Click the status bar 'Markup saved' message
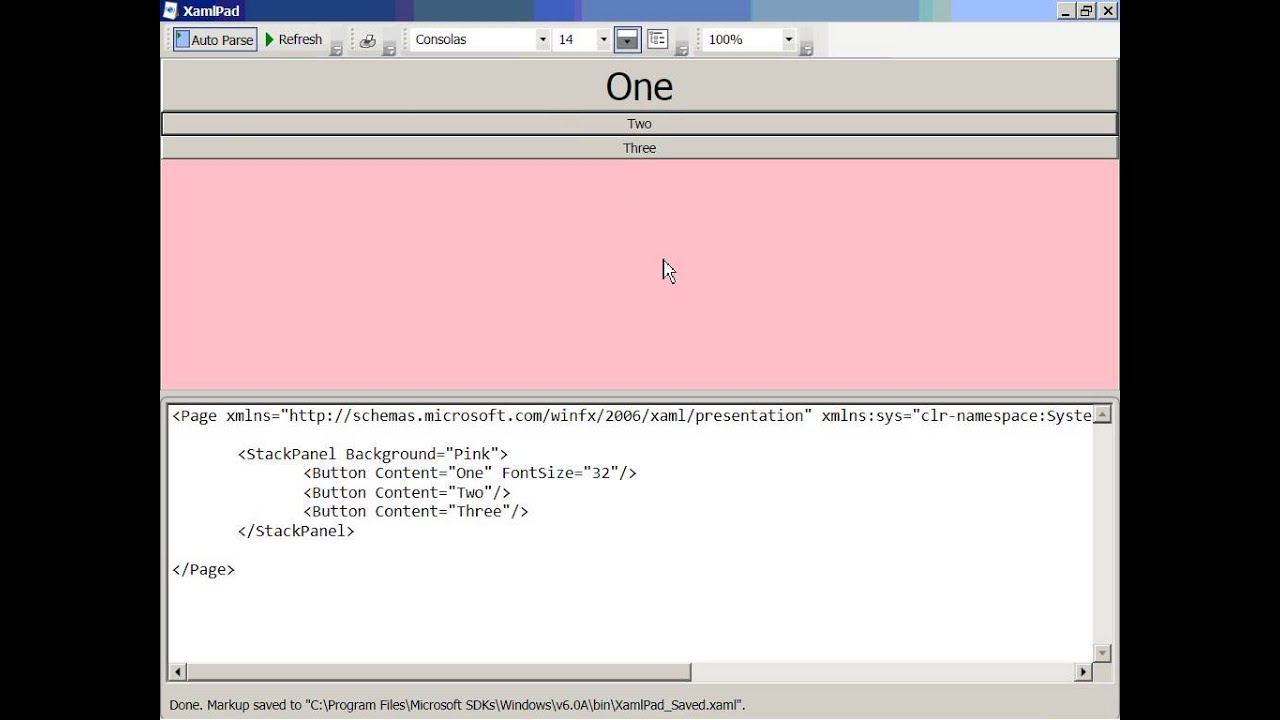 tap(457, 705)
